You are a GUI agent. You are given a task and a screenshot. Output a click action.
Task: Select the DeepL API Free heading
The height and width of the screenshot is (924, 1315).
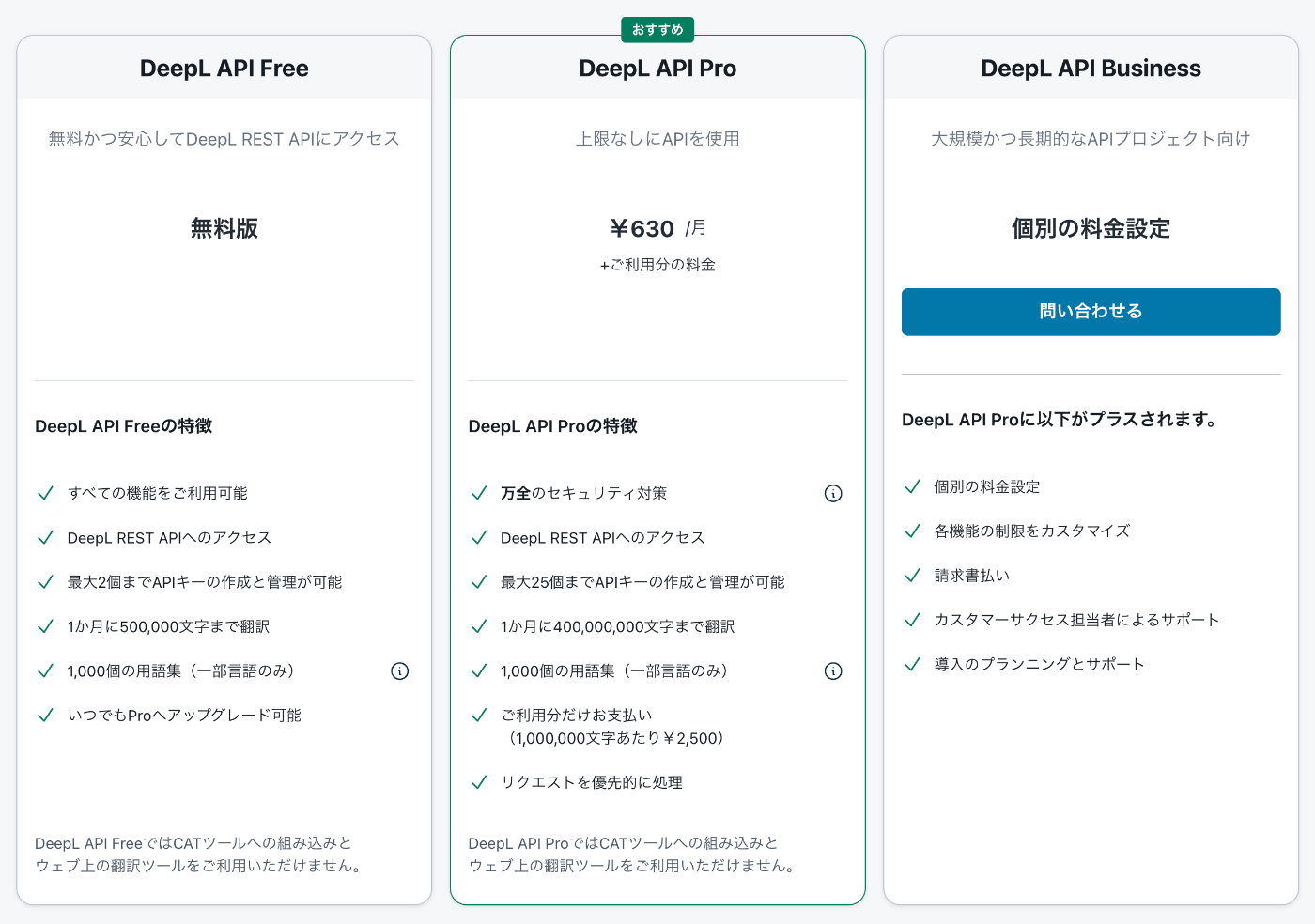coord(224,69)
